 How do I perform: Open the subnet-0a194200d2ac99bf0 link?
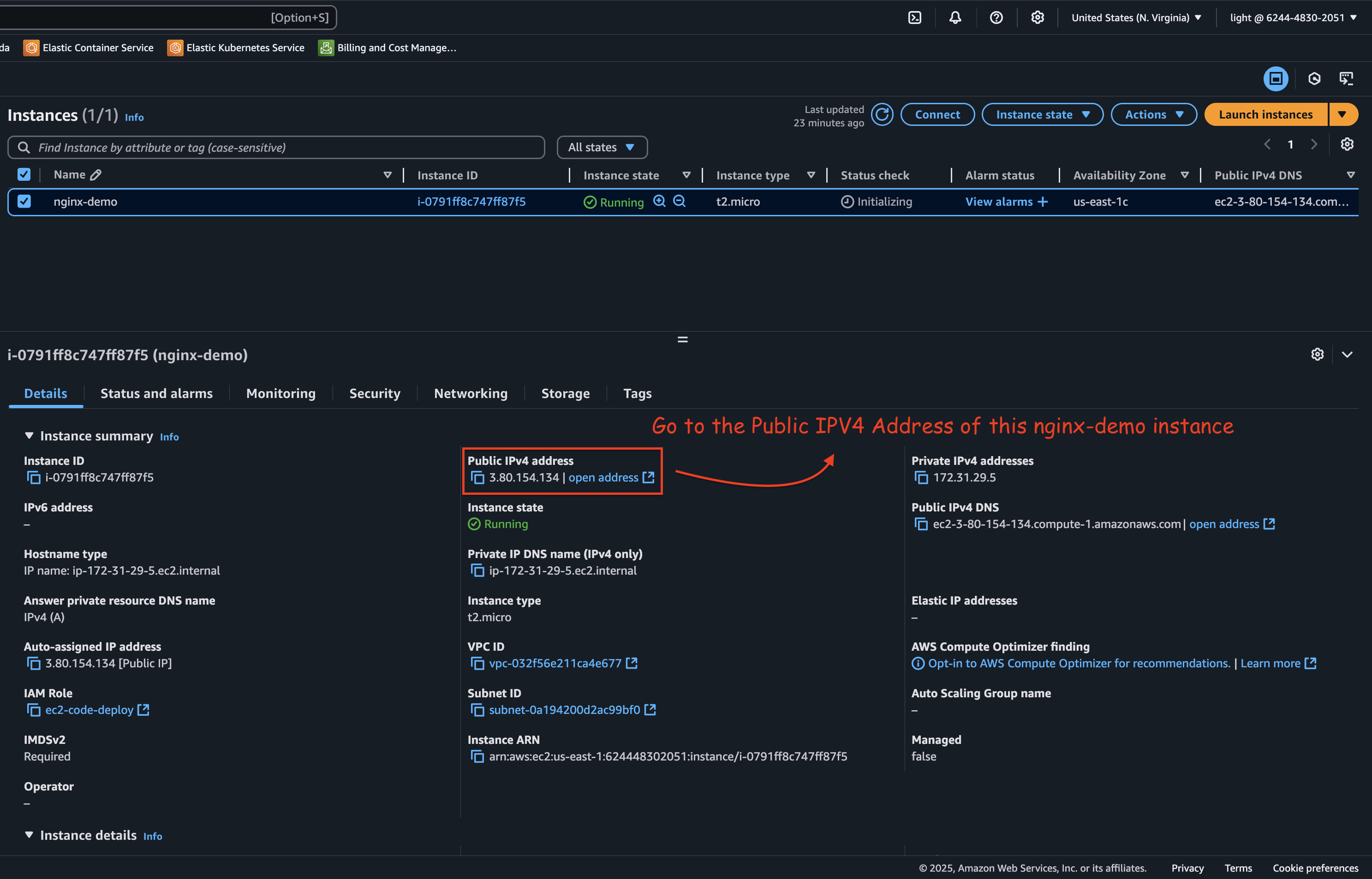(x=572, y=710)
